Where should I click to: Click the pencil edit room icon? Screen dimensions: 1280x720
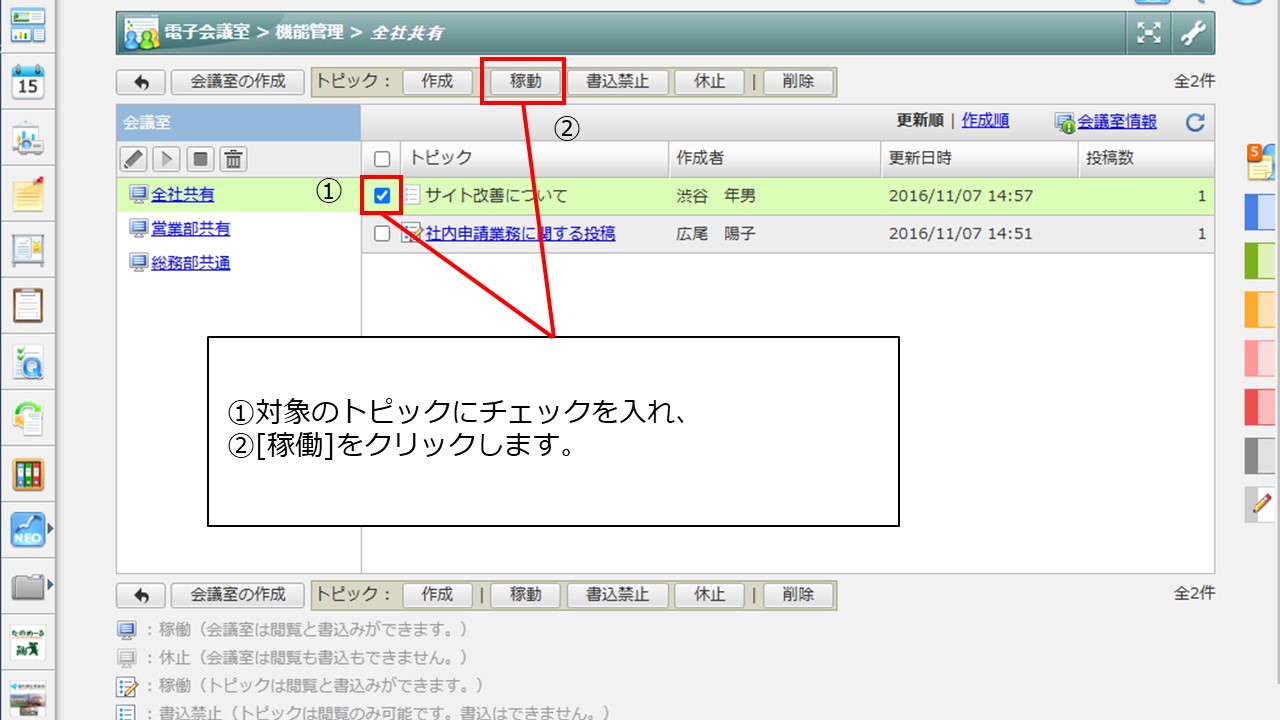coord(133,159)
